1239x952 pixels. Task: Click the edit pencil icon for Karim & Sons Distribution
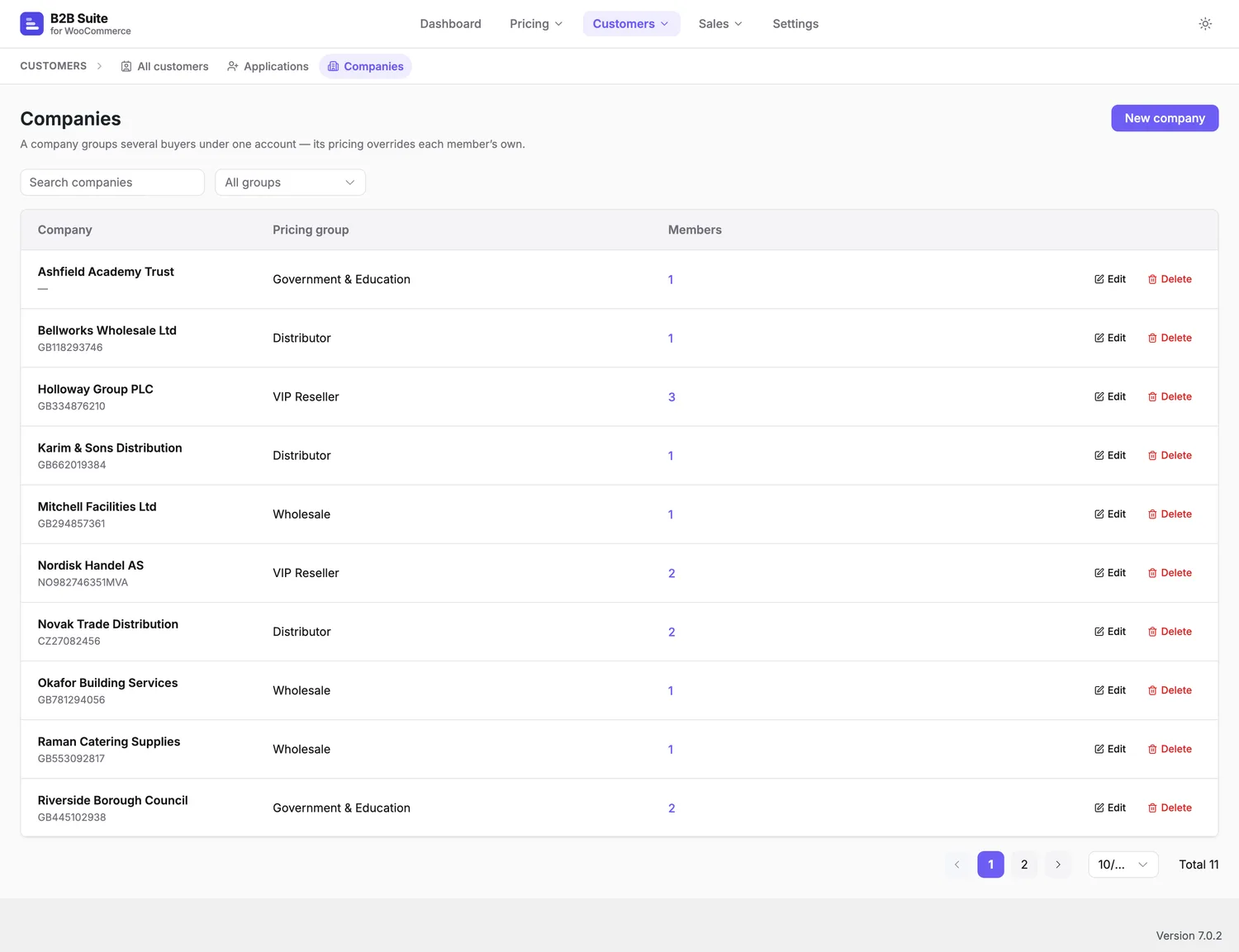[x=1099, y=455]
